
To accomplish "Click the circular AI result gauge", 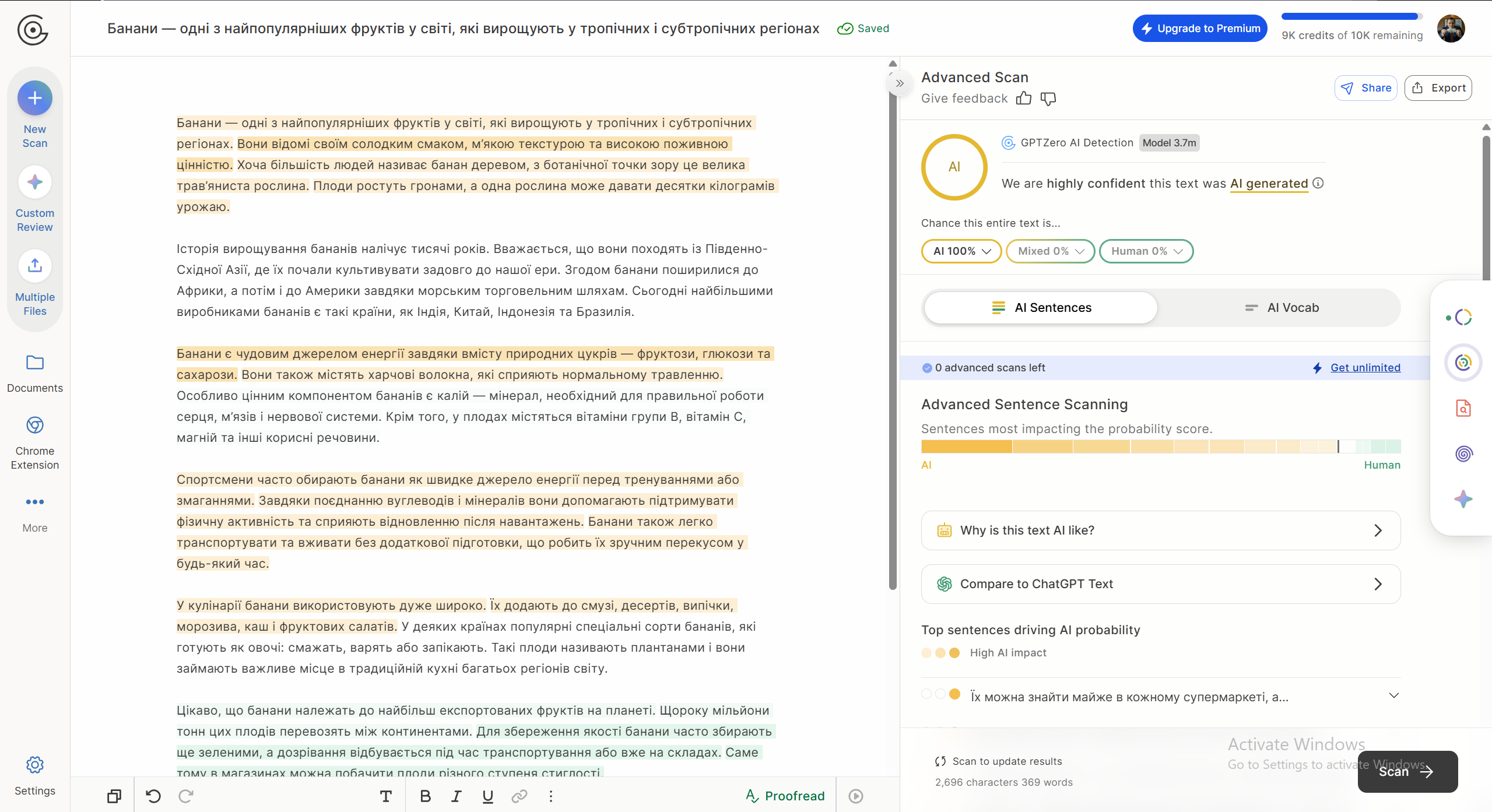I will 954,167.
